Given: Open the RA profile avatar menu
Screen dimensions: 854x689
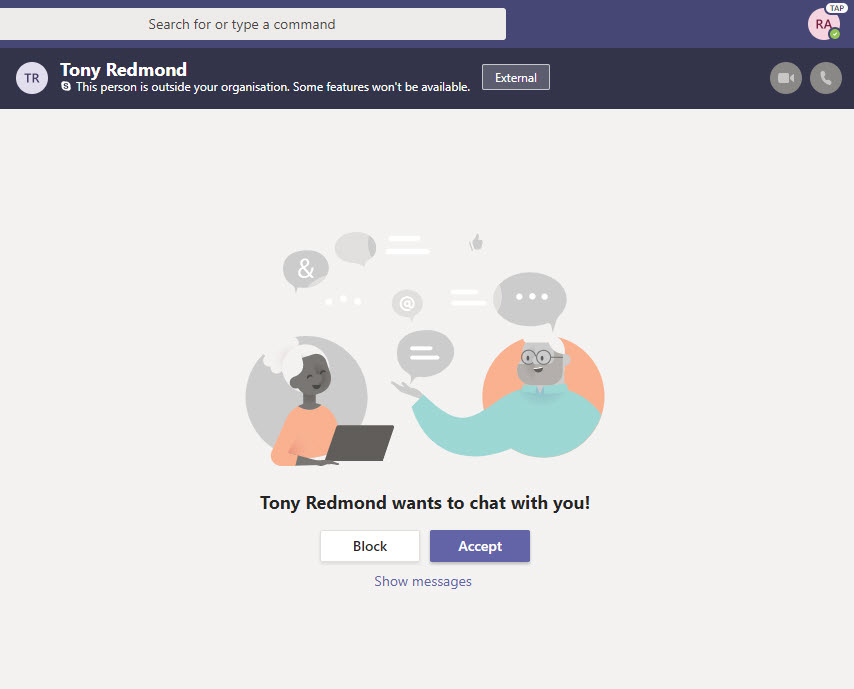Looking at the screenshot, I should point(823,23).
